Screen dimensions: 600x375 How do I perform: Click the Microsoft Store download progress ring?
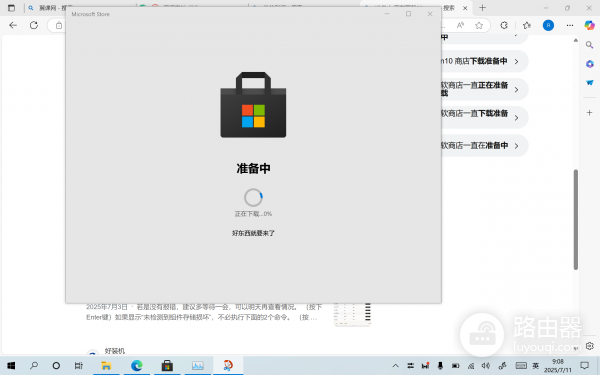tap(253, 197)
